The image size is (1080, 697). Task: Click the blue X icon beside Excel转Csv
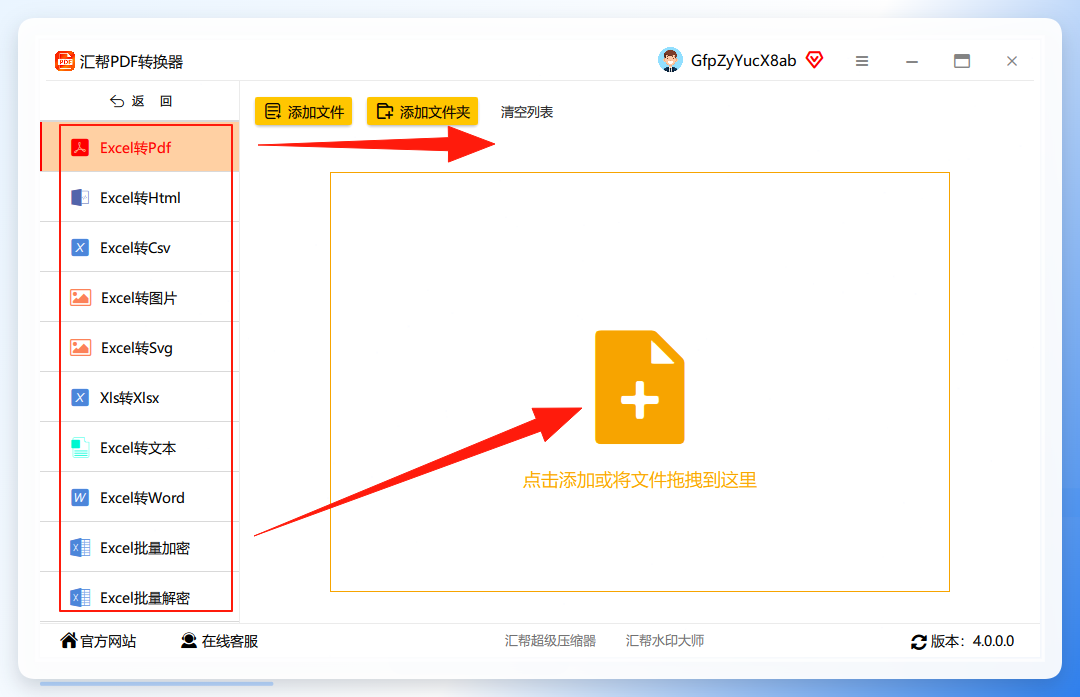coord(80,247)
